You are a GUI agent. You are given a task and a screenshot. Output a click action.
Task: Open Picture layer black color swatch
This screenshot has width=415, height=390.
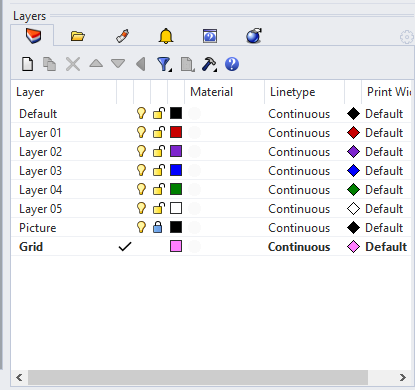tap(176, 227)
